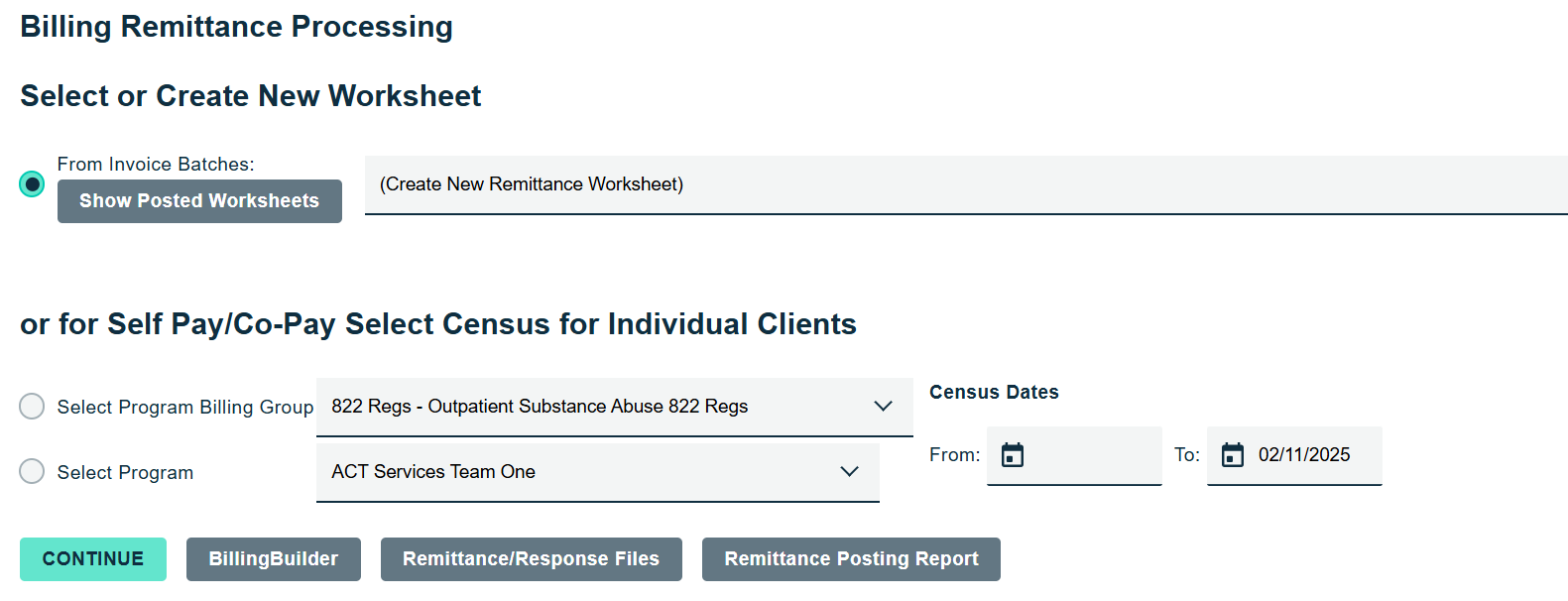Open Remittance/Response Files
Screen dimensions: 1568x601
pyautogui.click(x=531, y=559)
